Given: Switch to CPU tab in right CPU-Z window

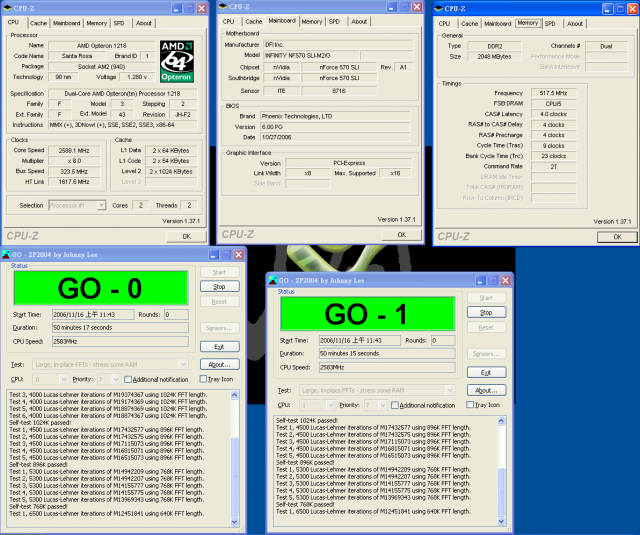Looking at the screenshot, I should 444,24.
